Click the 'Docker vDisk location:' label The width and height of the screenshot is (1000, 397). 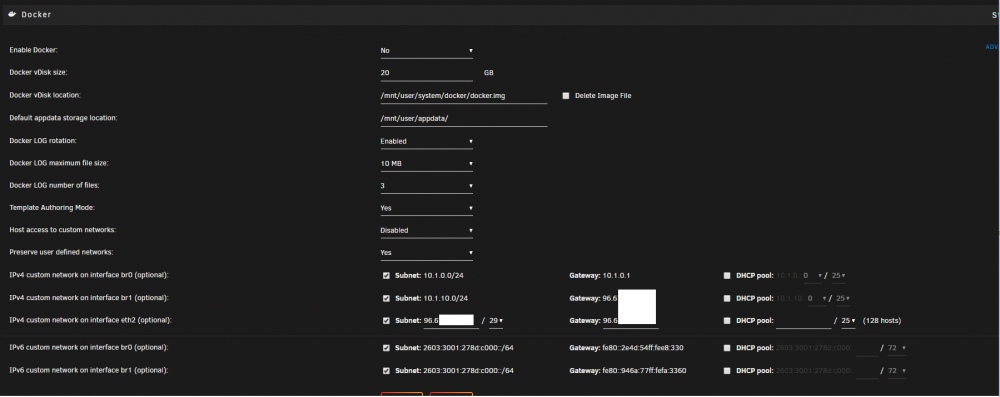tap(45, 95)
